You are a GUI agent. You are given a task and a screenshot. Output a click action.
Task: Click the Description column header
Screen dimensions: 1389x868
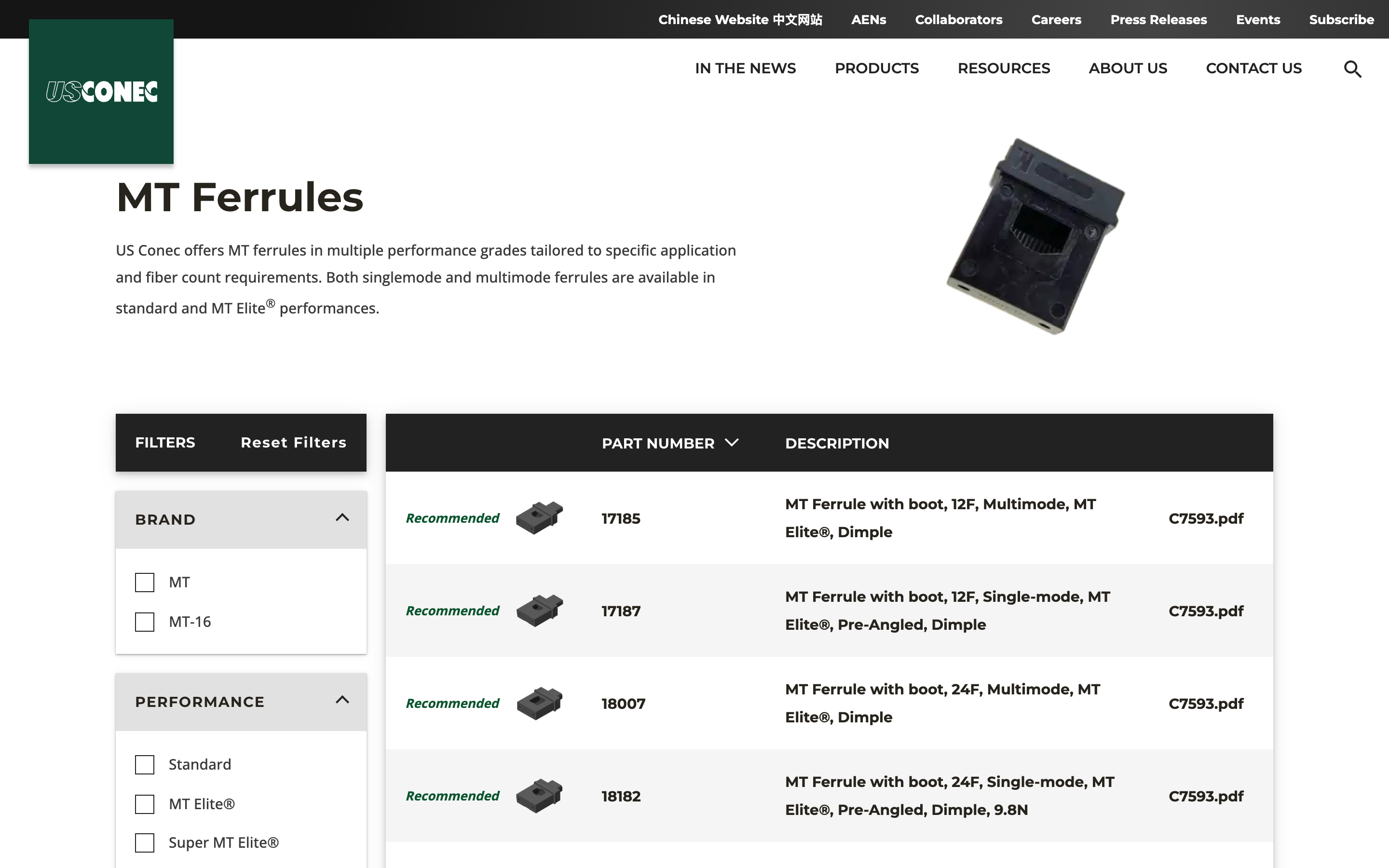(837, 443)
